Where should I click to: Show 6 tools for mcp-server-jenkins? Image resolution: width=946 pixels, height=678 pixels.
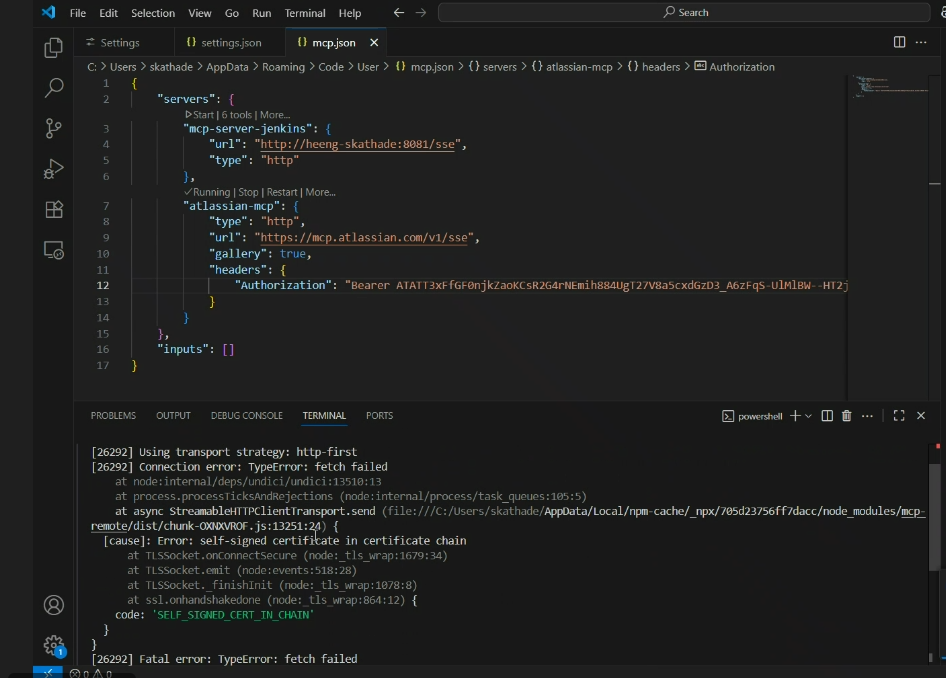click(x=236, y=115)
